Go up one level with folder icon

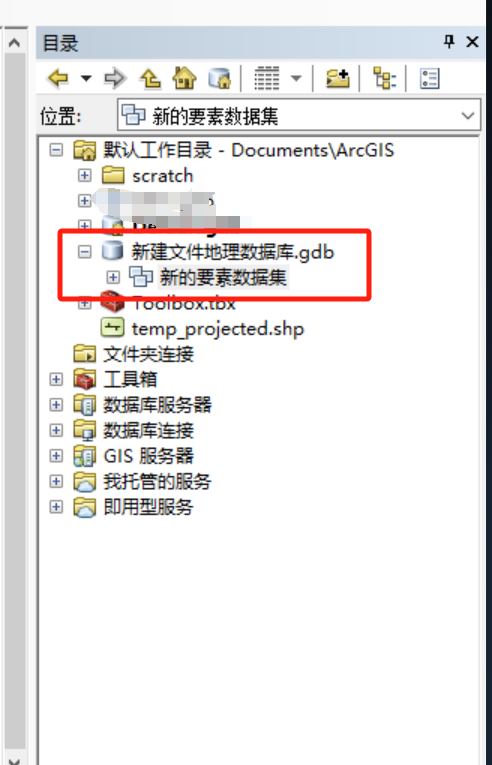point(150,78)
